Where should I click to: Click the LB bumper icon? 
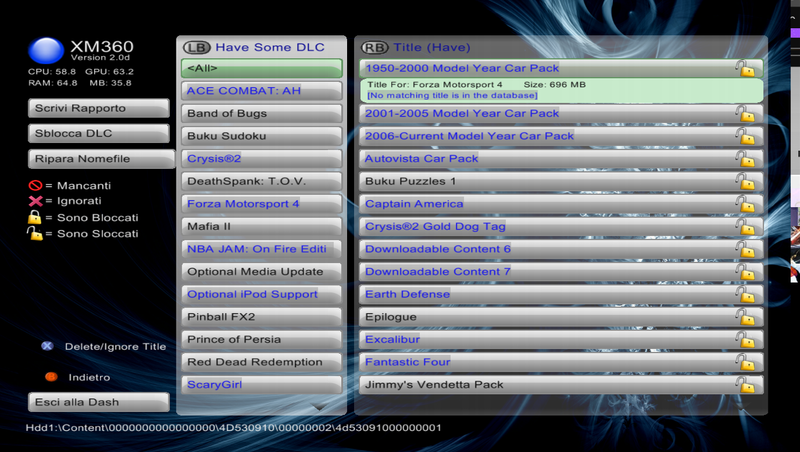click(196, 47)
